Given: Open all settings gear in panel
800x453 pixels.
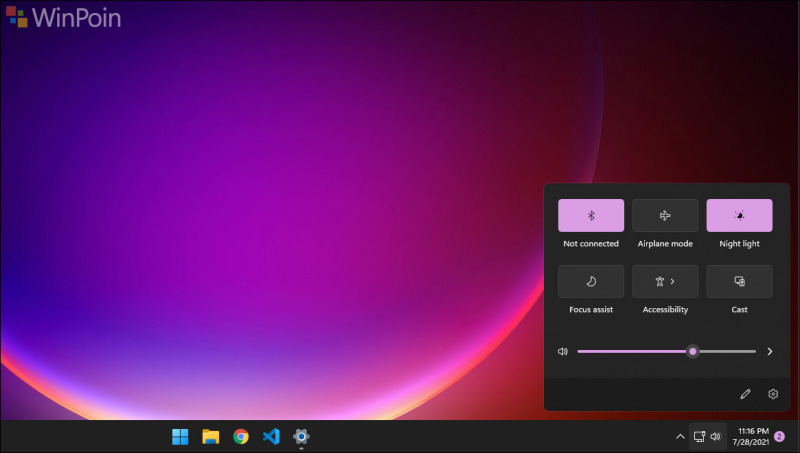Looking at the screenshot, I should pyautogui.click(x=773, y=394).
